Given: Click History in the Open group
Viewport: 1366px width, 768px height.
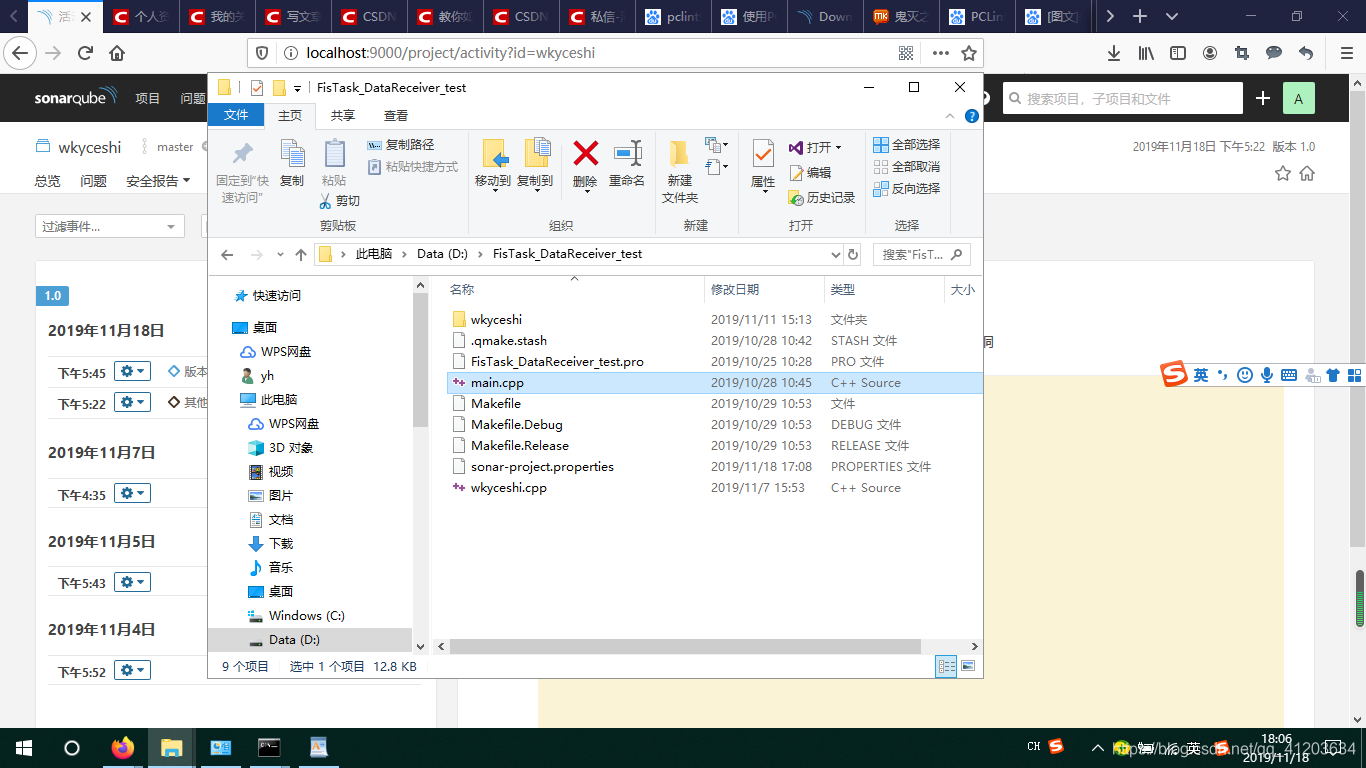Looking at the screenshot, I should coord(821,198).
